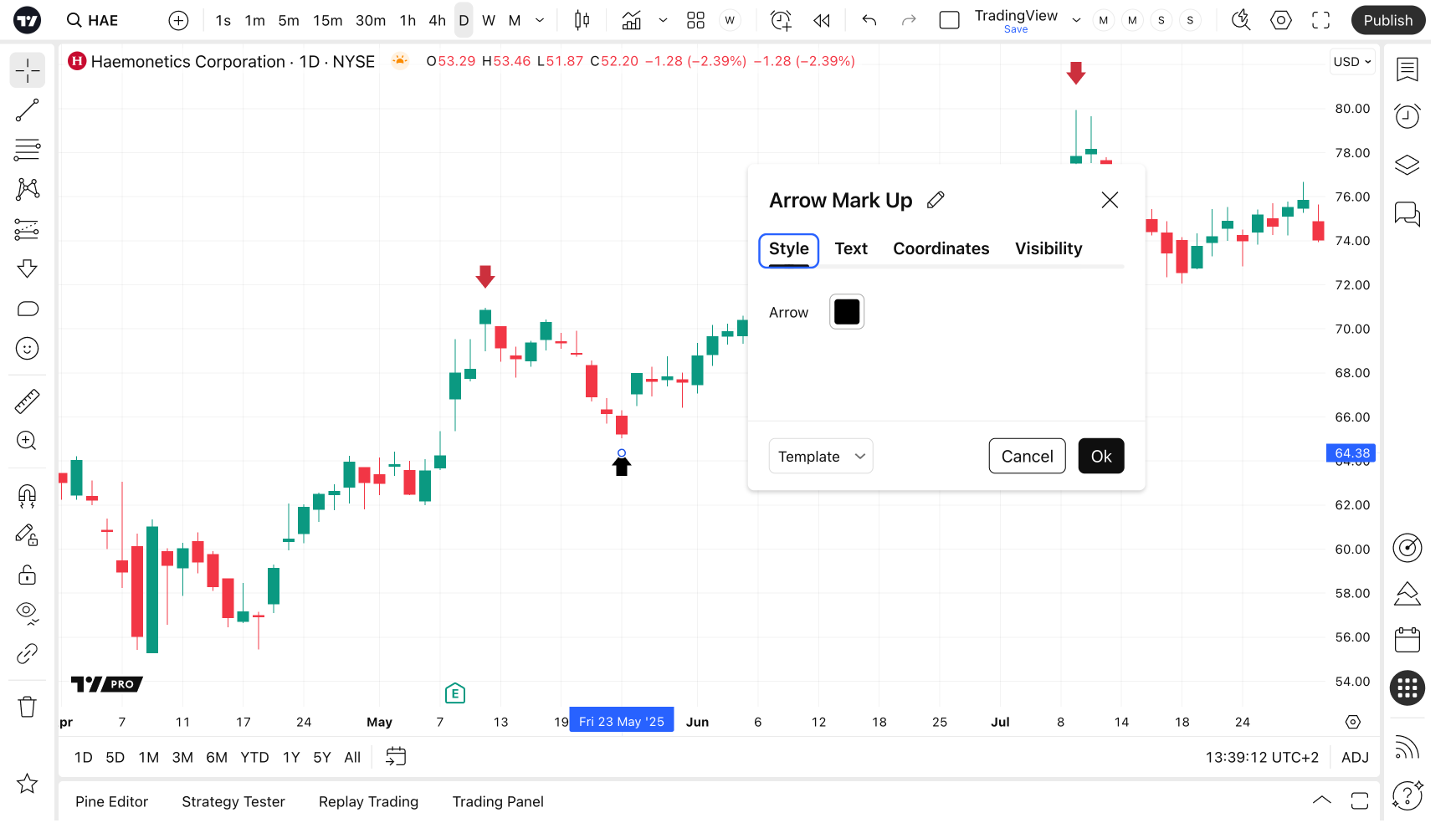
Task: Click the trash remove objects icon
Action: click(27, 707)
